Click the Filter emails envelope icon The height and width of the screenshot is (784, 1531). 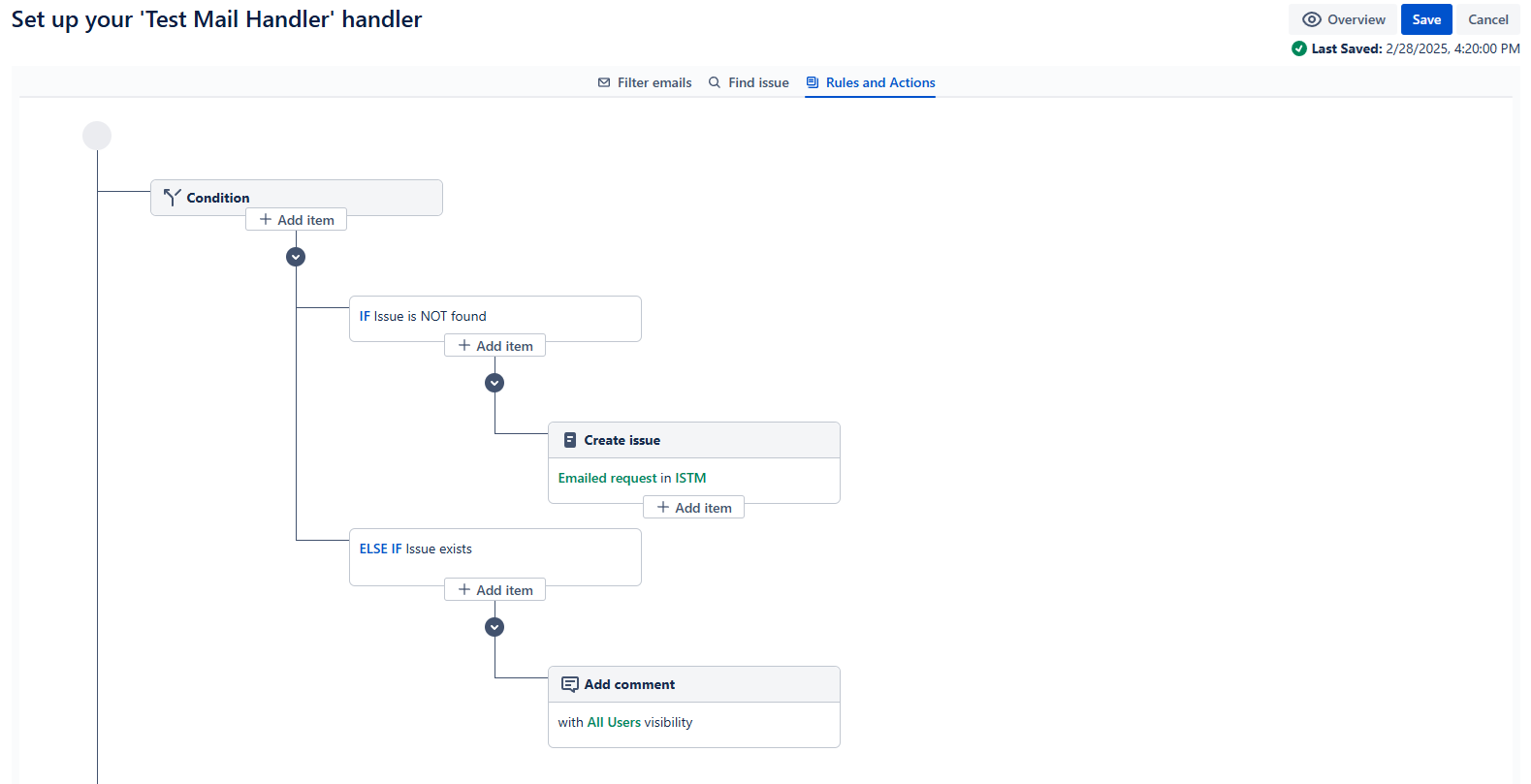(604, 82)
